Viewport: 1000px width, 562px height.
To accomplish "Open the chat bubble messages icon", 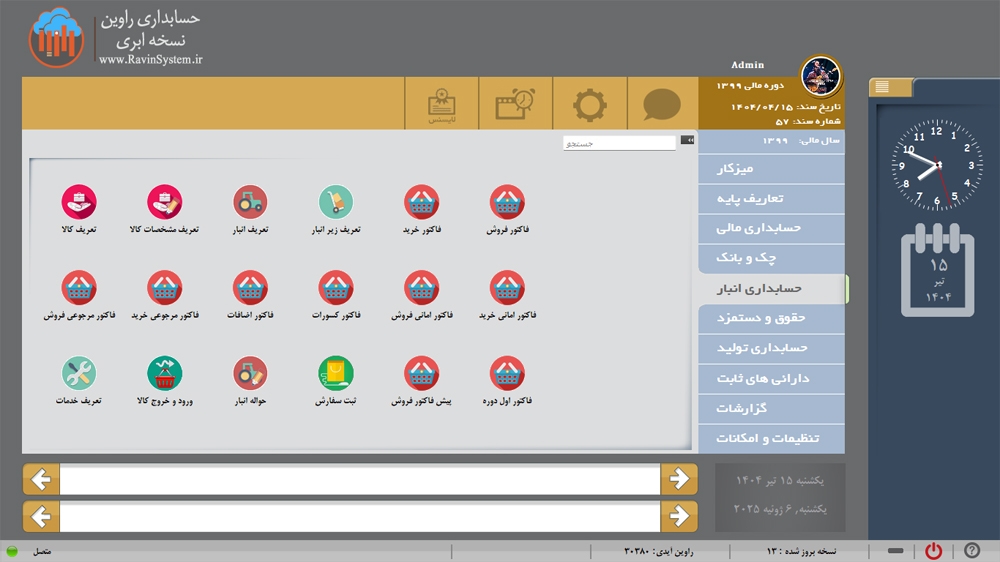I will tap(661, 105).
